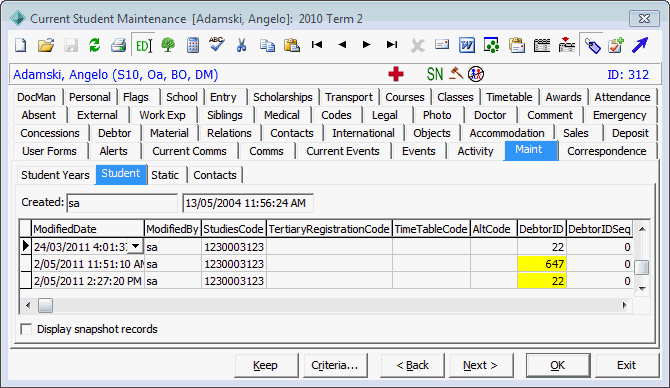
Task: Click the family circle icon
Action: (x=476, y=74)
